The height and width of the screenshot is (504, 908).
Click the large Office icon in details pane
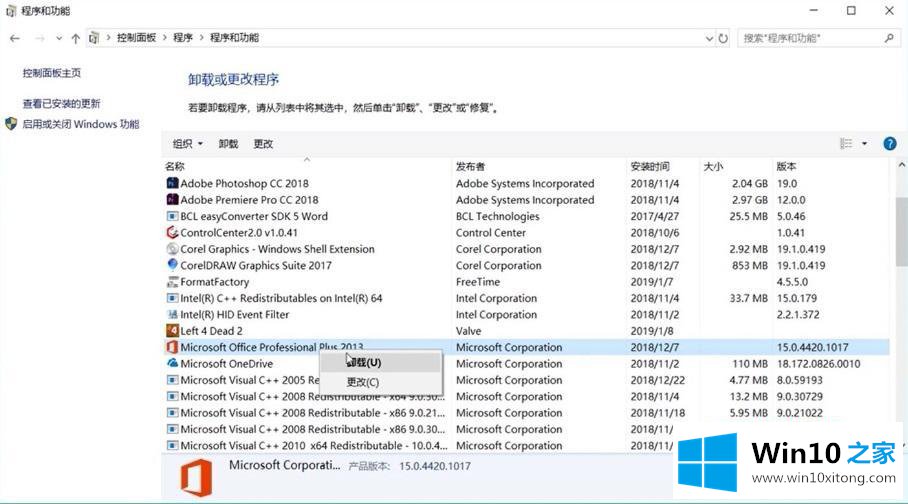click(x=196, y=478)
